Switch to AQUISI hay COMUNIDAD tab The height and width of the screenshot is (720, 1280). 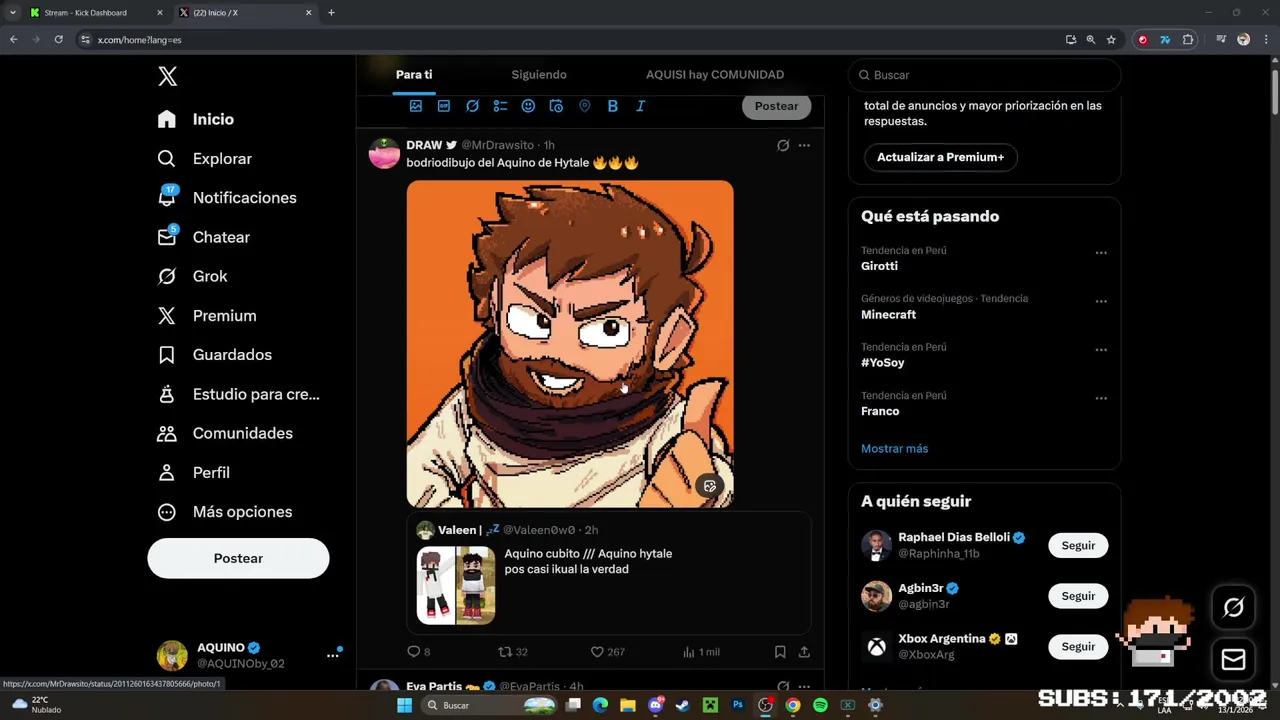point(715,75)
